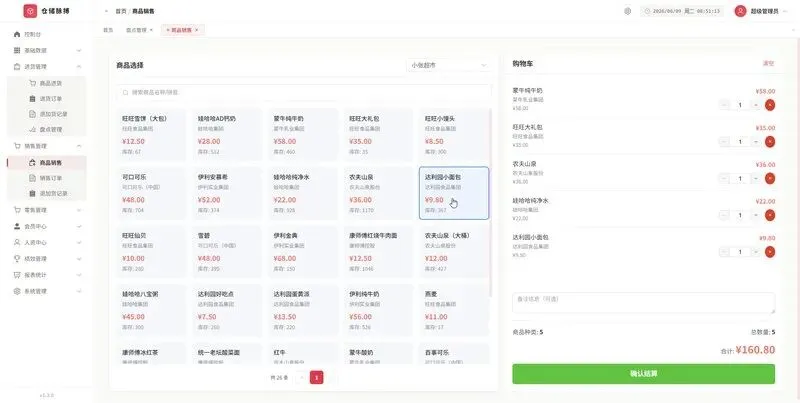Click the previous page arrow in pagination
Image resolution: width=800 pixels, height=403 pixels.
point(301,378)
